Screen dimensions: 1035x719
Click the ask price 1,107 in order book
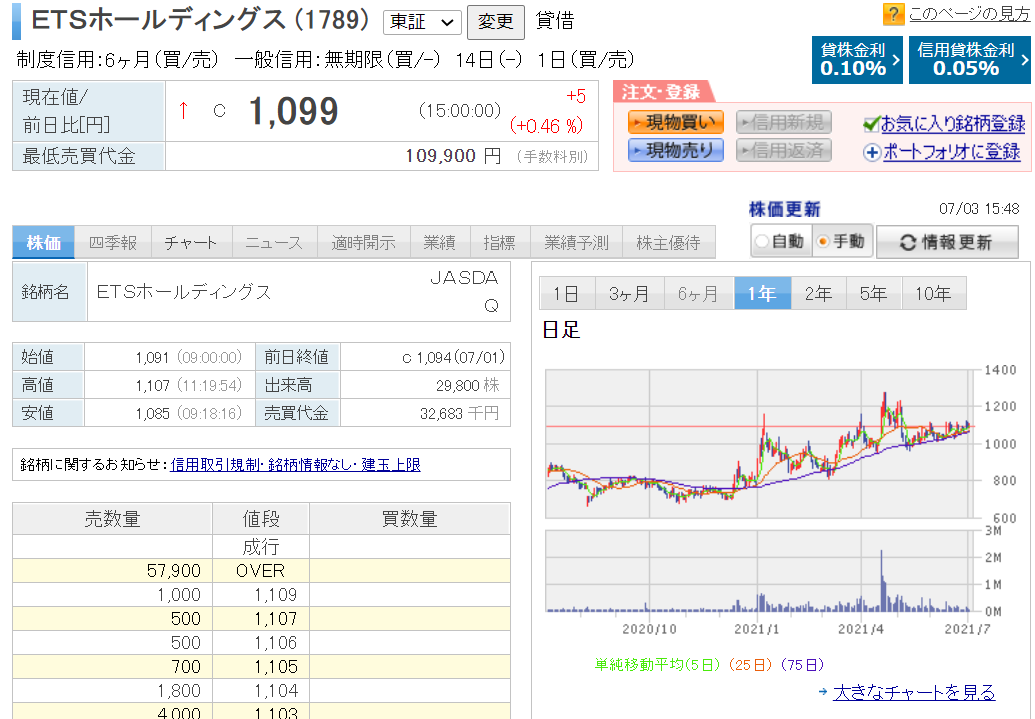(275, 619)
